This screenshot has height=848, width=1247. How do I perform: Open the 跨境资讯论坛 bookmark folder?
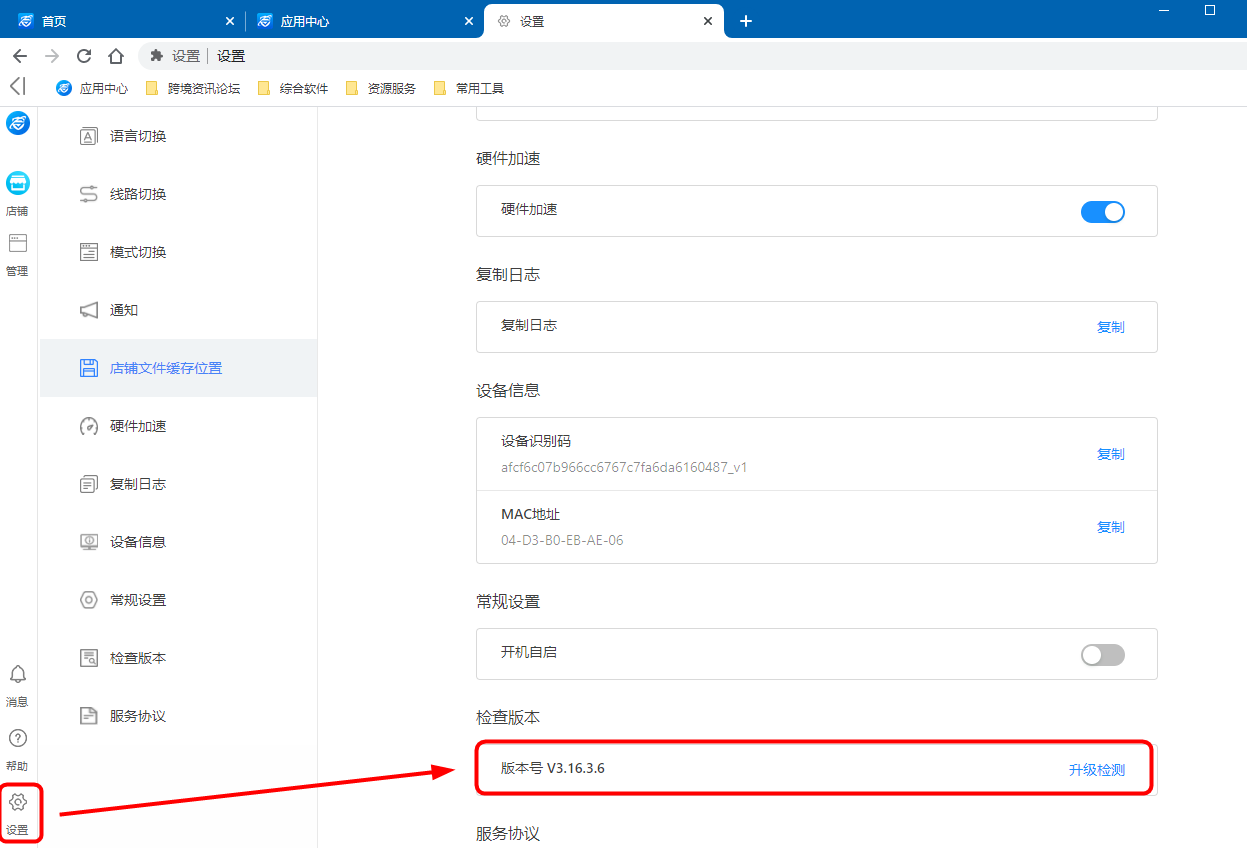(x=194, y=88)
